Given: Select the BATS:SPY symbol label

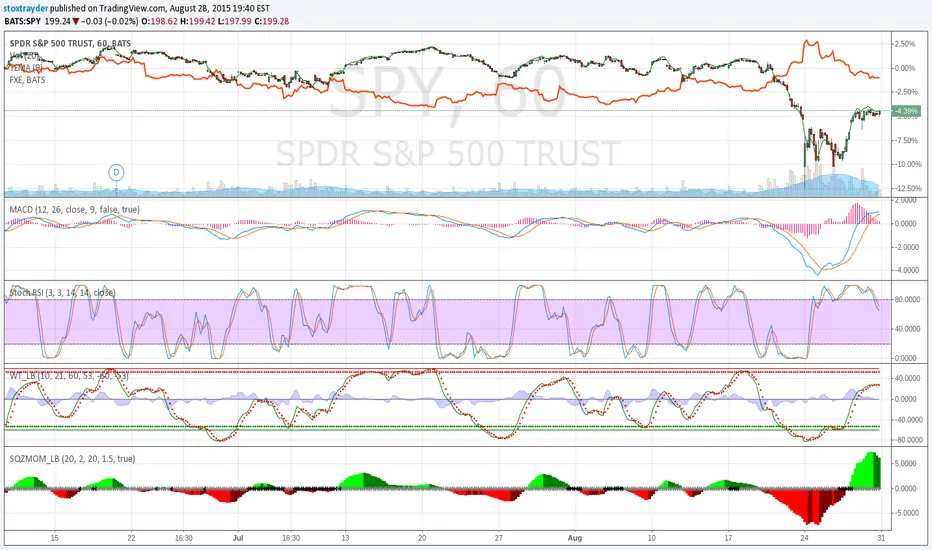Looking at the screenshot, I should pos(22,21).
